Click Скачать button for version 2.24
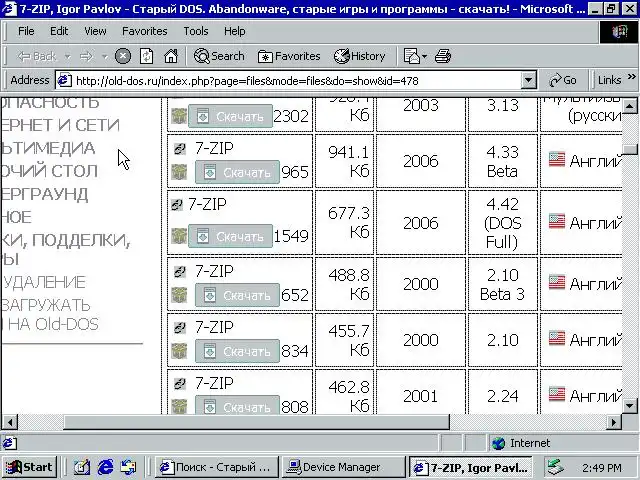Viewport: 640px width, 480px height. click(x=237, y=405)
